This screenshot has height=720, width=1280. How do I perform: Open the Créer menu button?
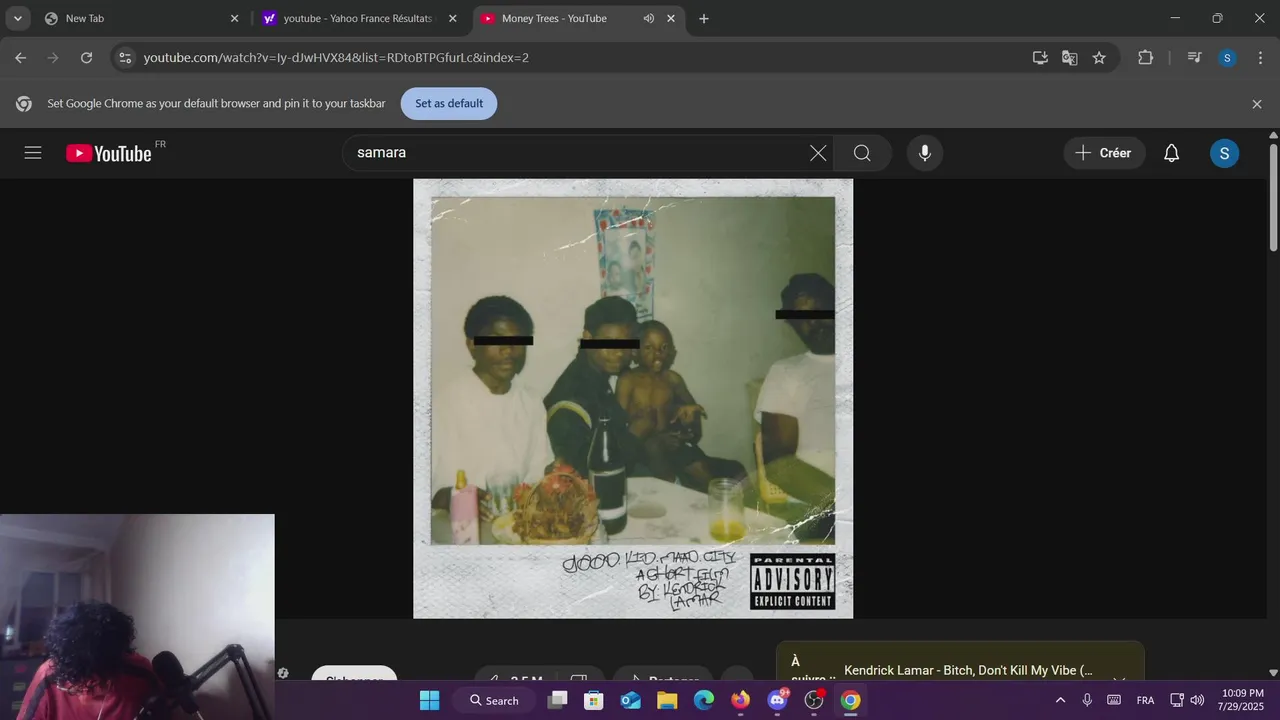[1104, 153]
